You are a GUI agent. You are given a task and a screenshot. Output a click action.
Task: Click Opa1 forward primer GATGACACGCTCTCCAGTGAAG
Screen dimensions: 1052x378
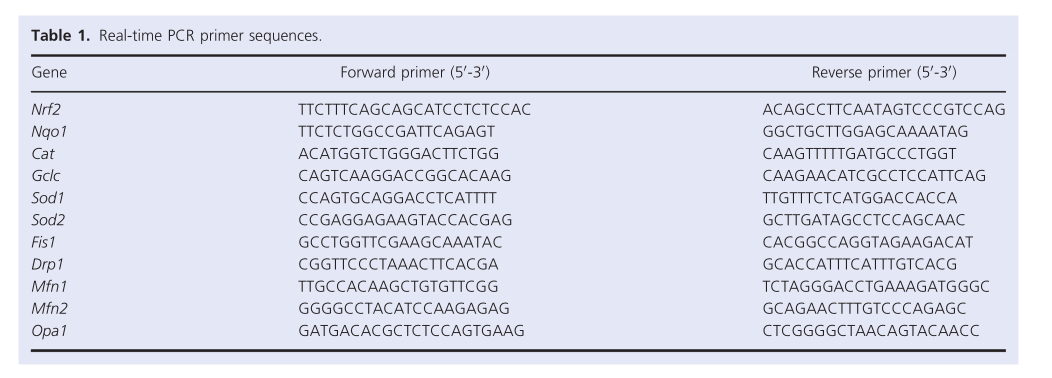[411, 331]
